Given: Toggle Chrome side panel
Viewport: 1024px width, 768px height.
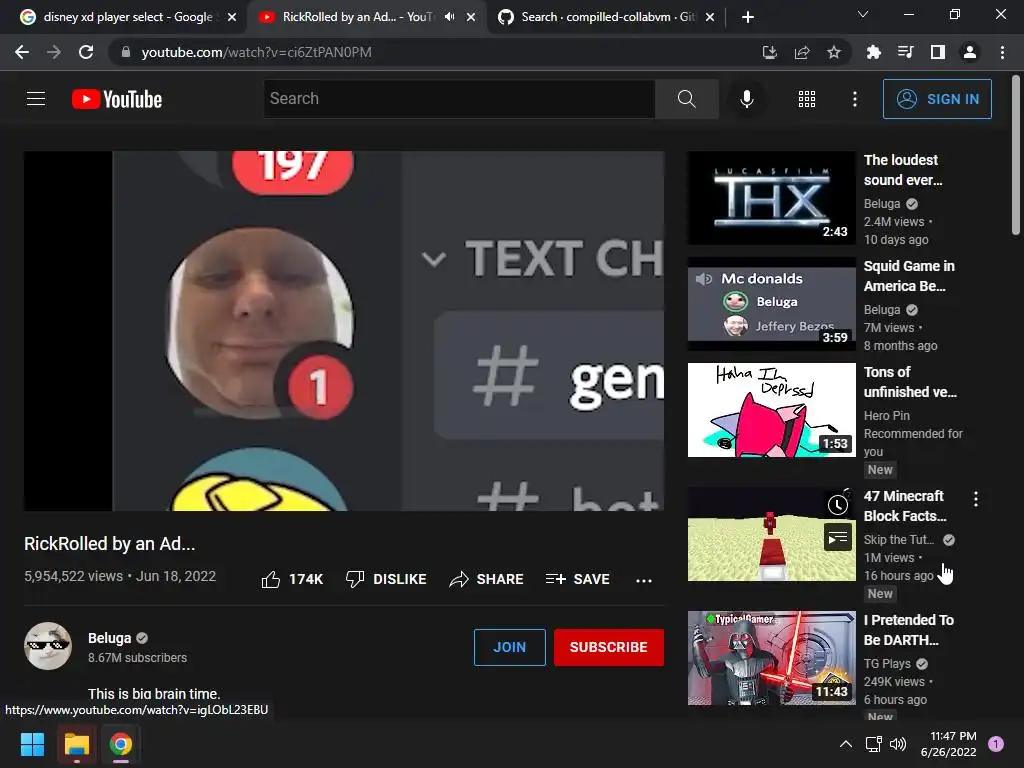Looking at the screenshot, I should 938,52.
